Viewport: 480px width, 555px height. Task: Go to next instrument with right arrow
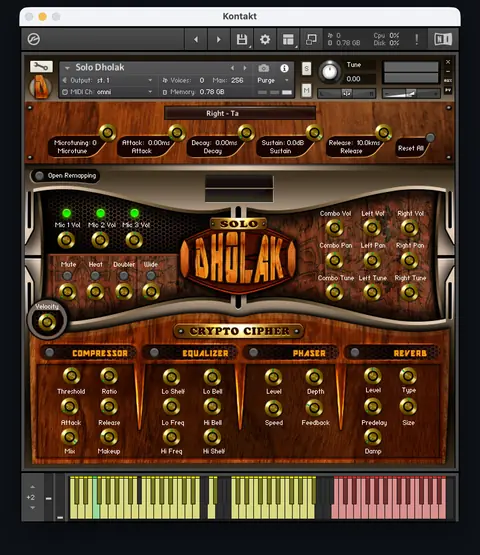(x=218, y=40)
